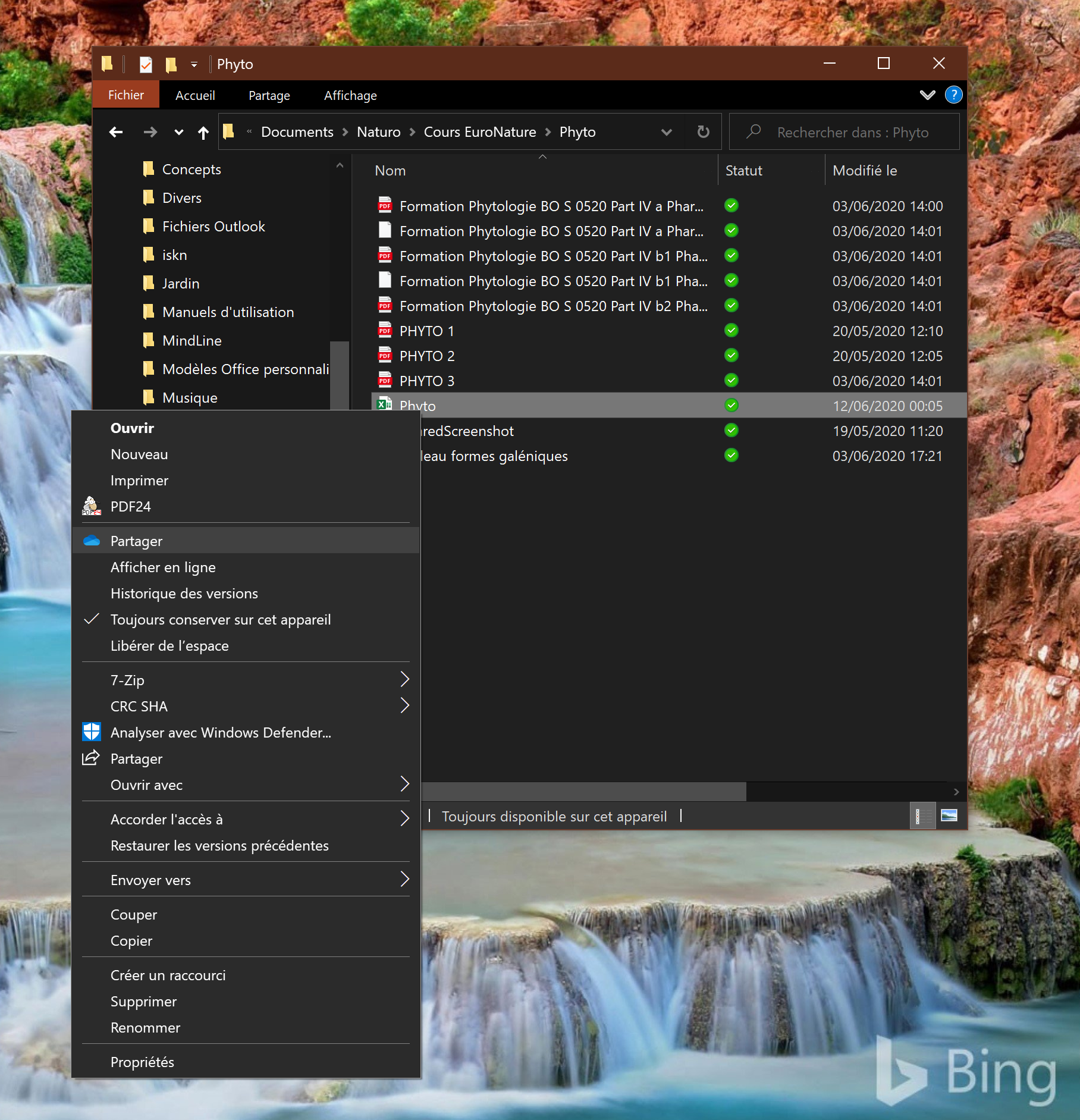Click the Windows Defender shield icon
Screen dimensions: 1080x1120
(91, 732)
